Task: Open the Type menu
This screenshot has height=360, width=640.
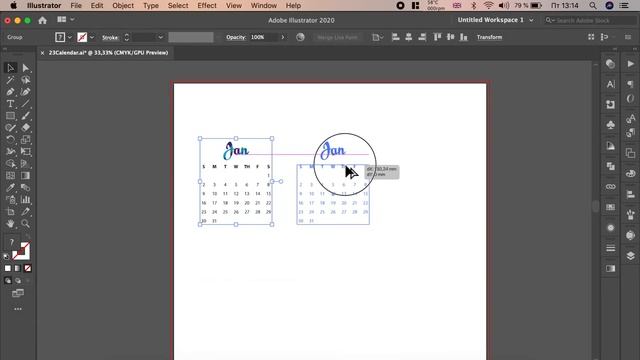Action: coord(151,6)
